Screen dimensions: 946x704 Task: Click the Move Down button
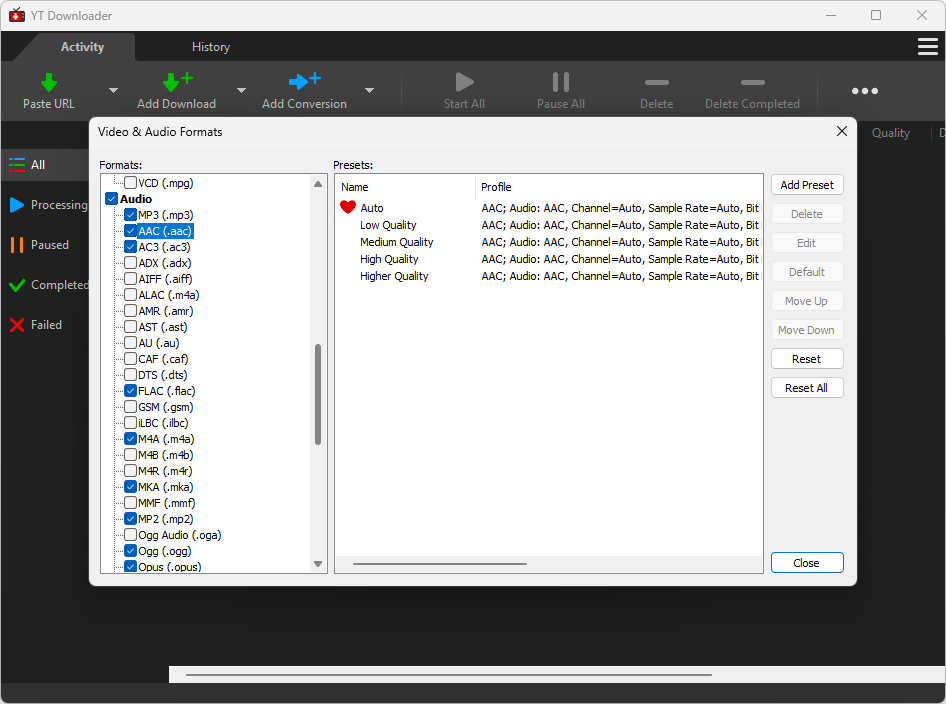(807, 330)
